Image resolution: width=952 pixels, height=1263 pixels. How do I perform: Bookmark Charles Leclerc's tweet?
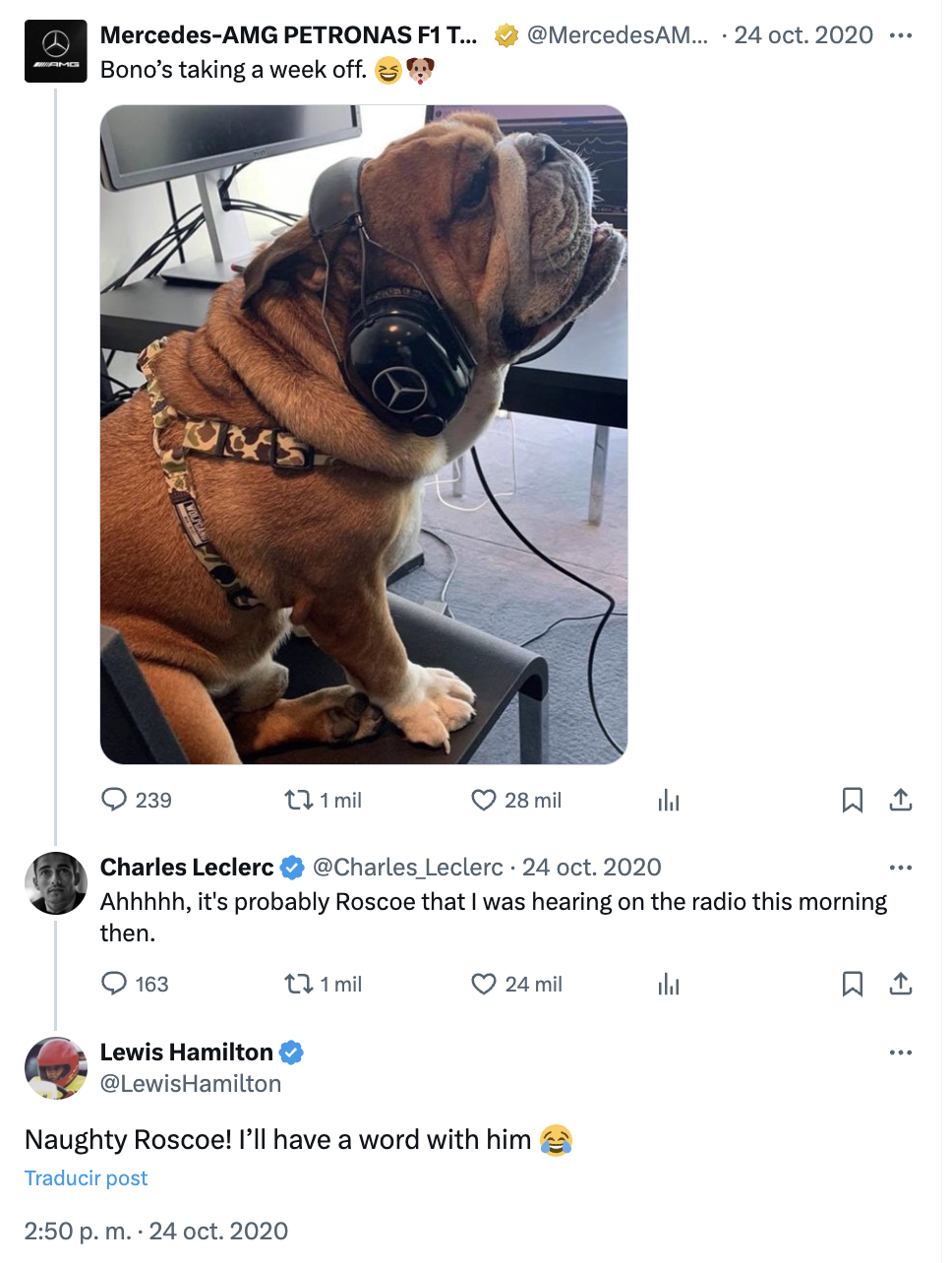point(852,983)
